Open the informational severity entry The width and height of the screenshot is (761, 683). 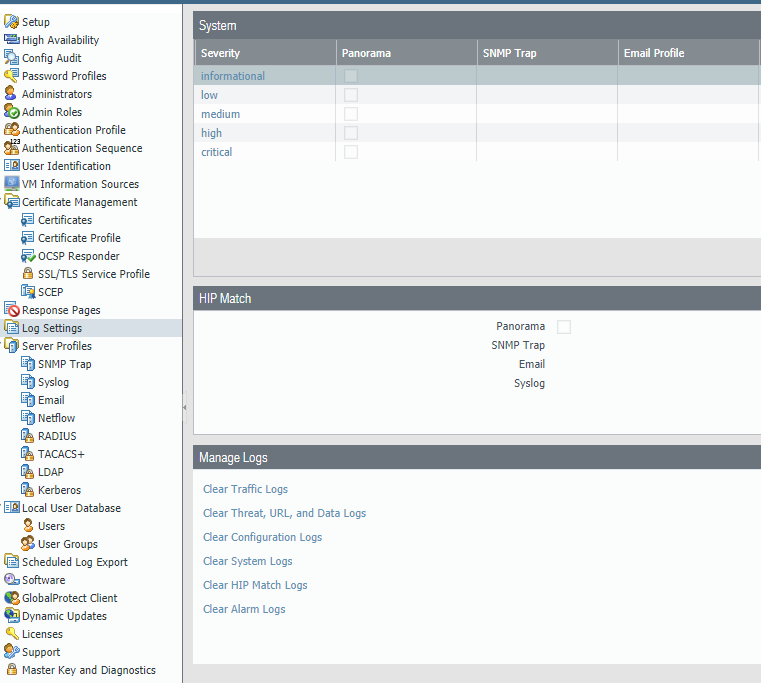click(x=233, y=76)
